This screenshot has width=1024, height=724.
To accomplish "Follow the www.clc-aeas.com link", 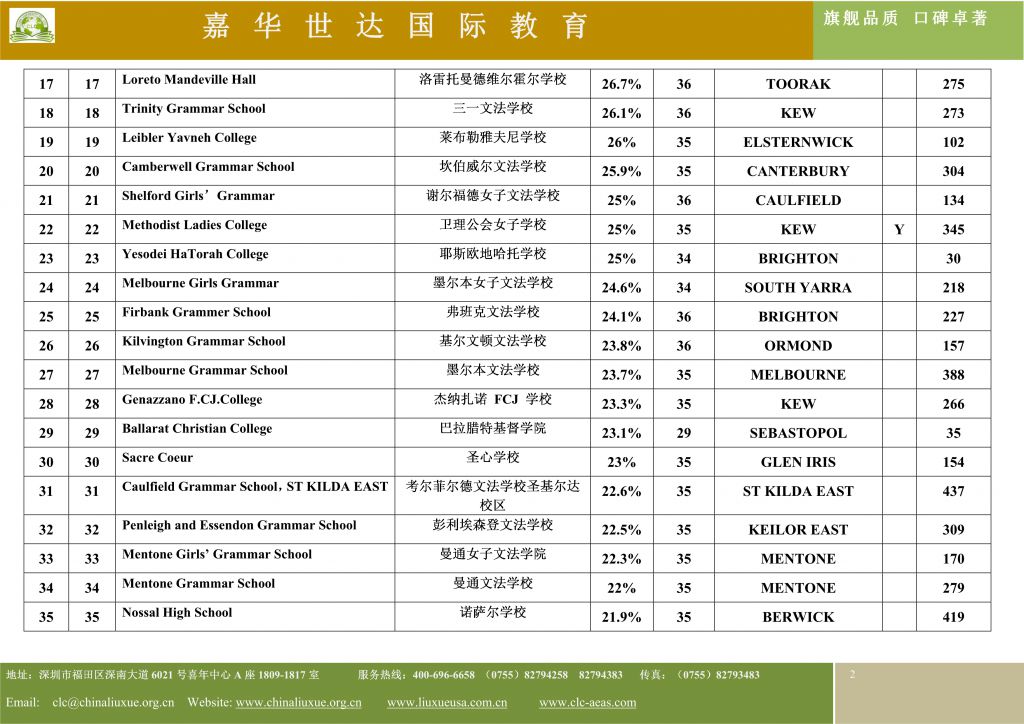I will coord(587,702).
